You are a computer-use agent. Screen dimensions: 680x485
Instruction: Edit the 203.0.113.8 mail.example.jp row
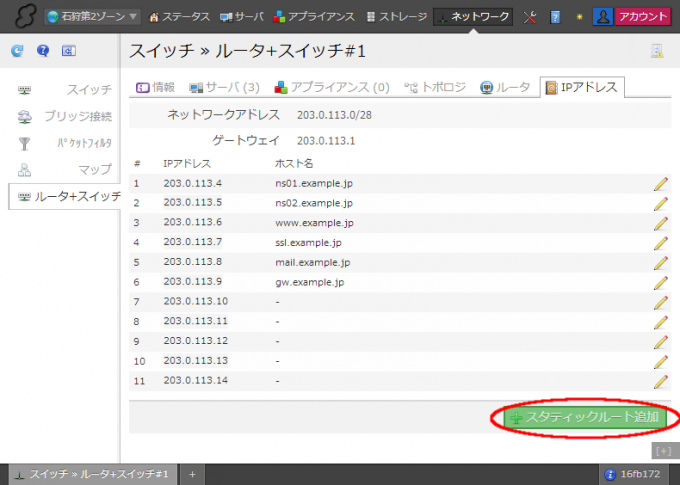point(660,263)
